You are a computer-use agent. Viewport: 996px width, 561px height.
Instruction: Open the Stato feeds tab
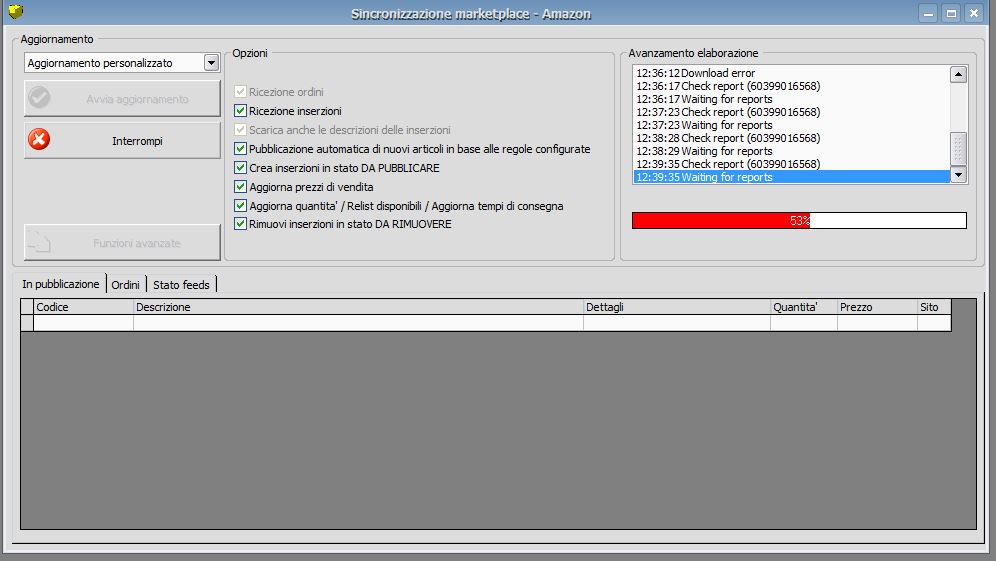pos(181,285)
